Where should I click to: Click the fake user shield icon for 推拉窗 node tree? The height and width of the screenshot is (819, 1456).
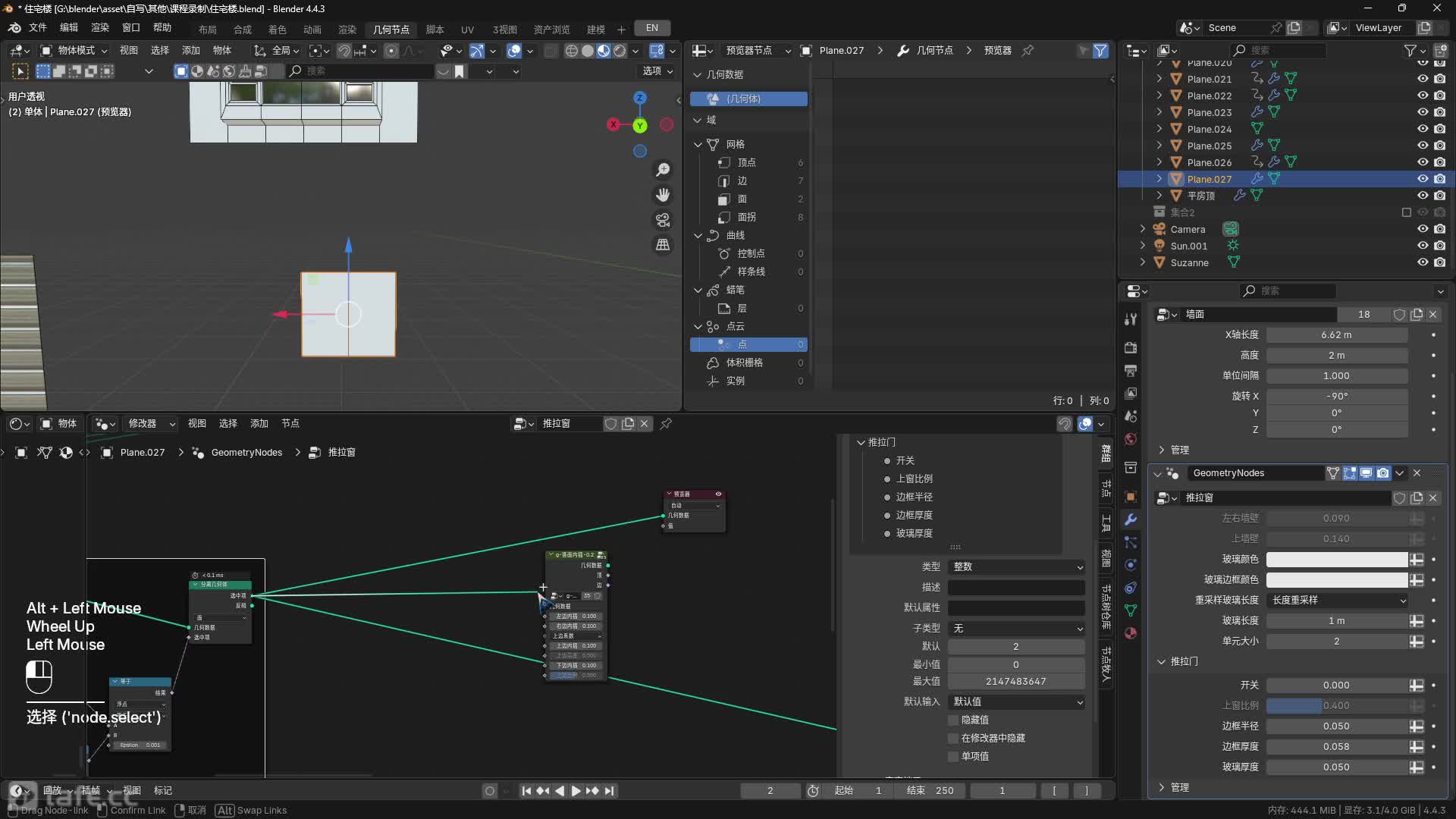(610, 424)
